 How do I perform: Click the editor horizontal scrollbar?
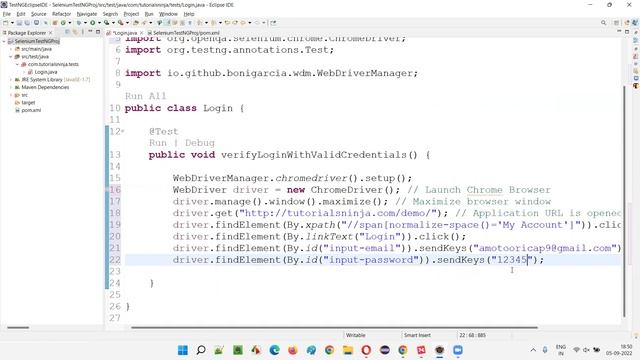point(334,327)
